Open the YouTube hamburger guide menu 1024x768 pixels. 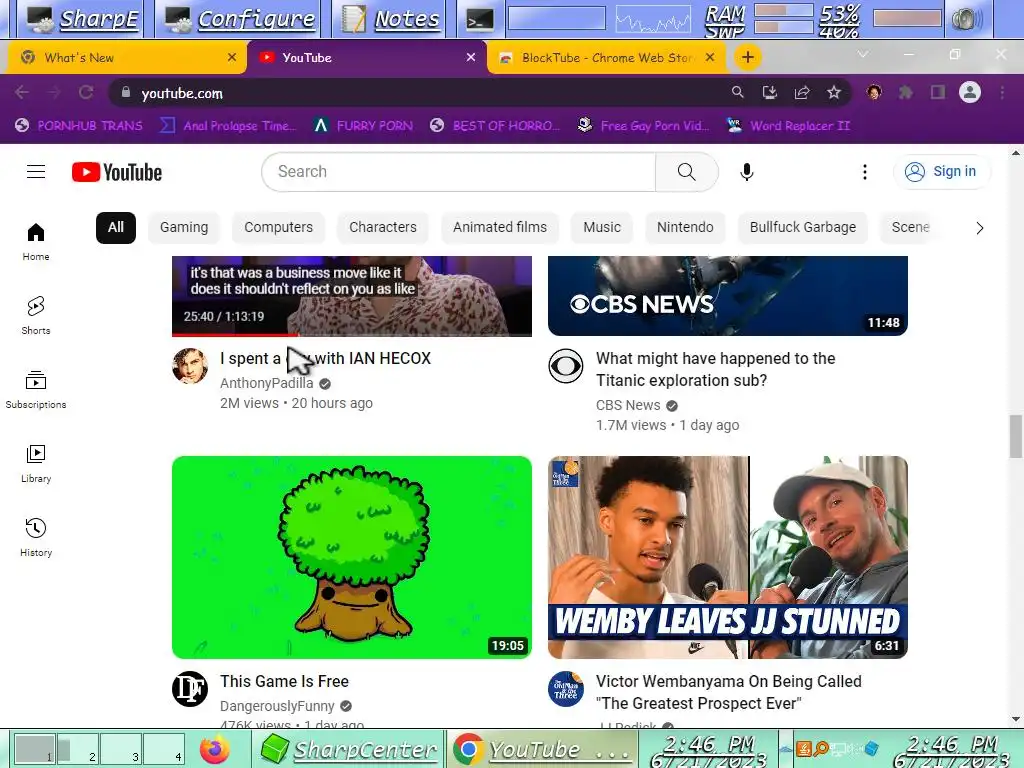tap(36, 172)
